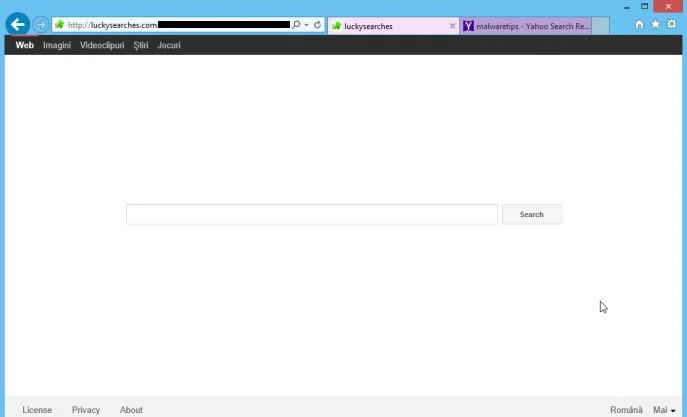This screenshot has width=687, height=417.
Task: Close the browser window
Action: pos(669,6)
